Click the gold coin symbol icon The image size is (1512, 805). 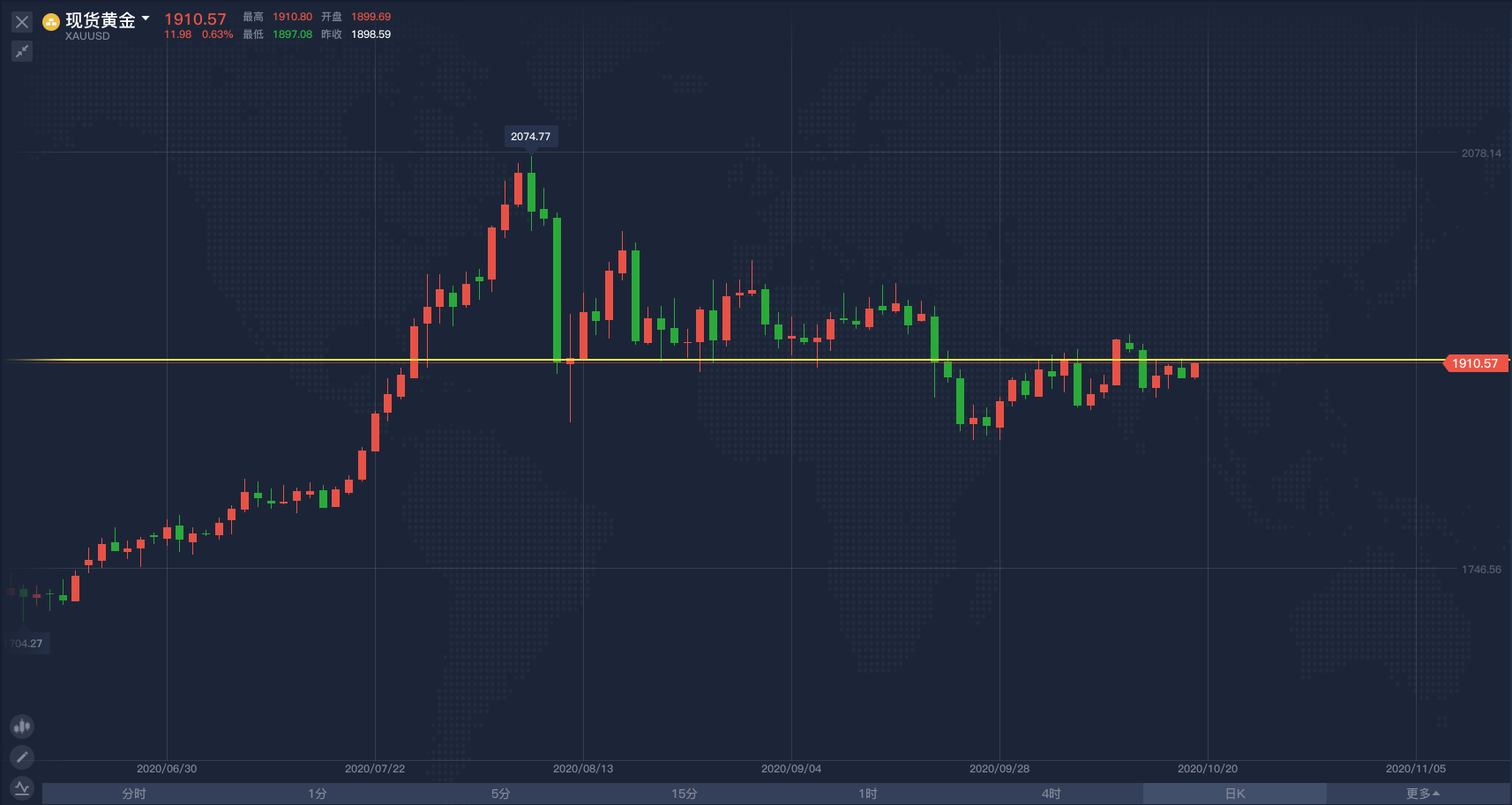pyautogui.click(x=51, y=22)
